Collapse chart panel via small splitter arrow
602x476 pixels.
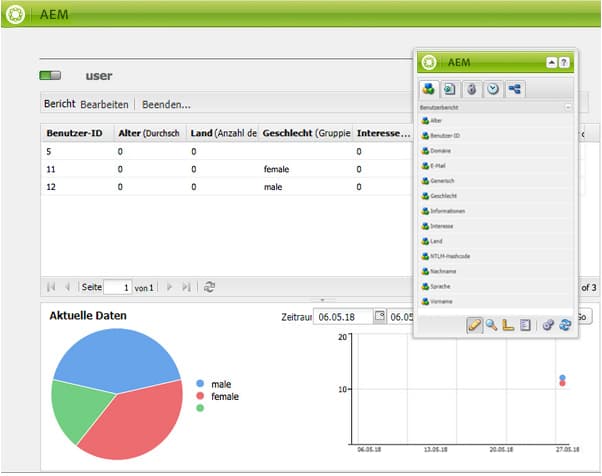coord(322,300)
